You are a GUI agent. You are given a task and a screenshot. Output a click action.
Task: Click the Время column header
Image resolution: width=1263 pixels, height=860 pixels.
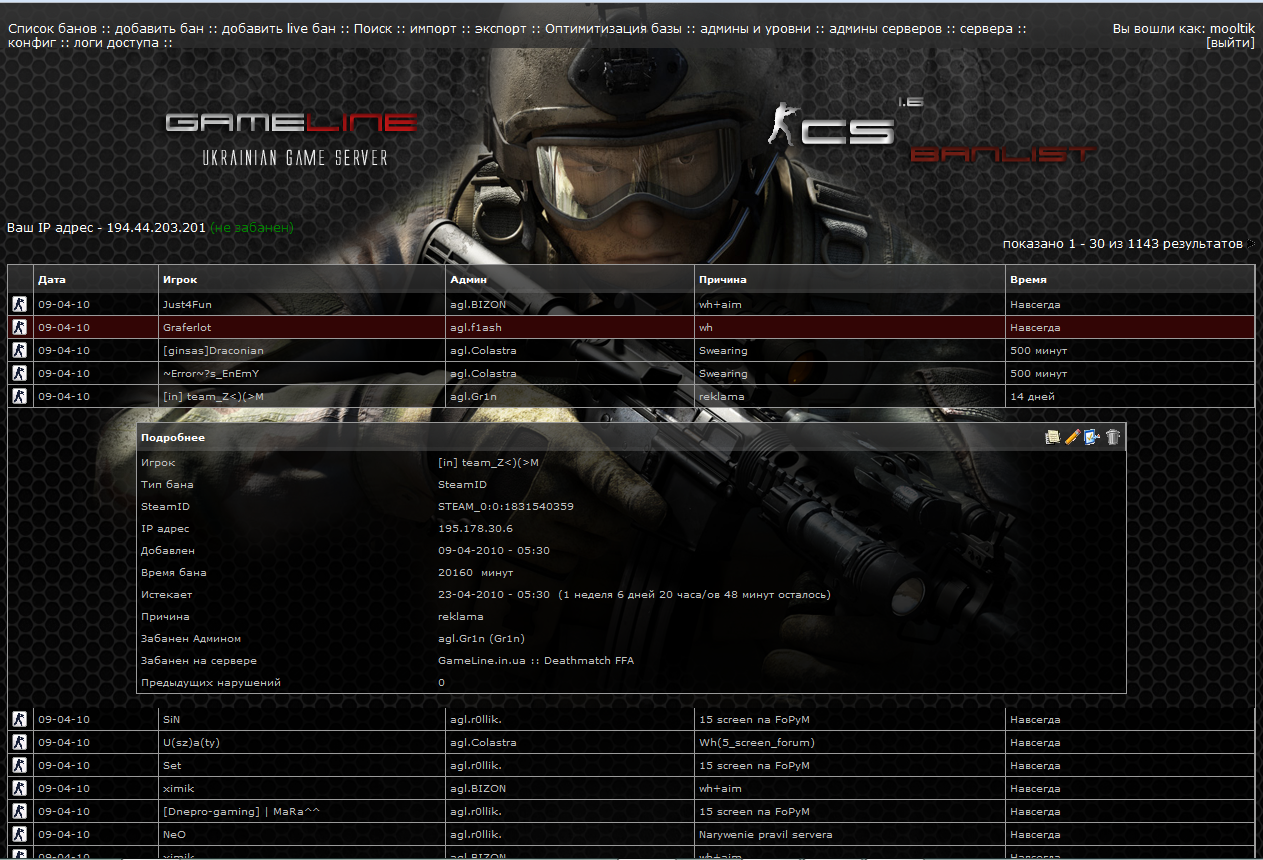pos(1028,279)
